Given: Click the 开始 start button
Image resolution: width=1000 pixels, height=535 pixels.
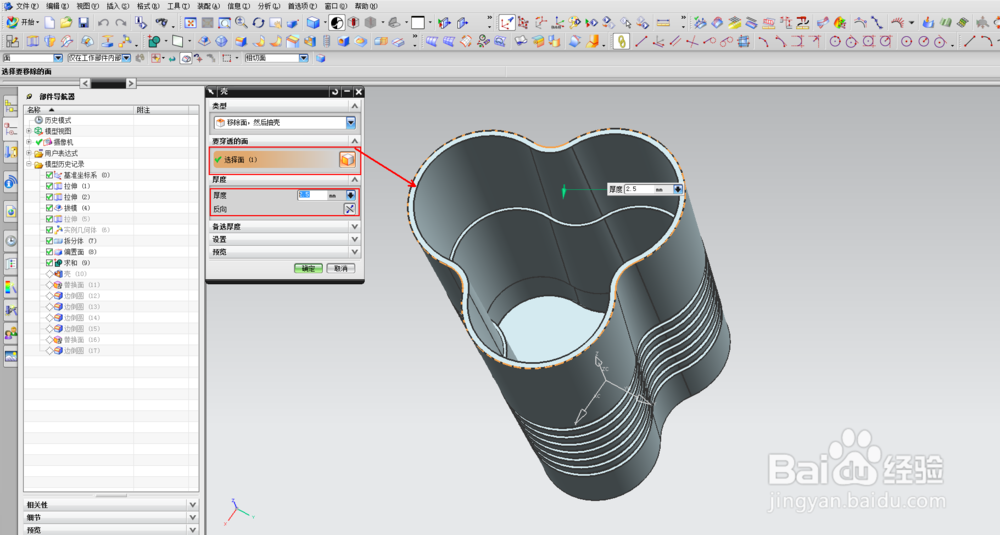Looking at the screenshot, I should (22, 23).
